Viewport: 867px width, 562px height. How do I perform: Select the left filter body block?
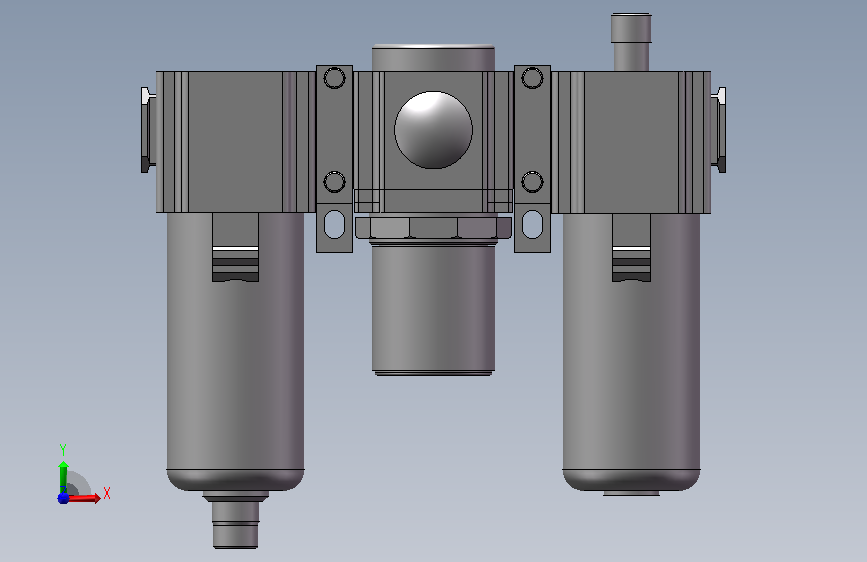[236, 142]
